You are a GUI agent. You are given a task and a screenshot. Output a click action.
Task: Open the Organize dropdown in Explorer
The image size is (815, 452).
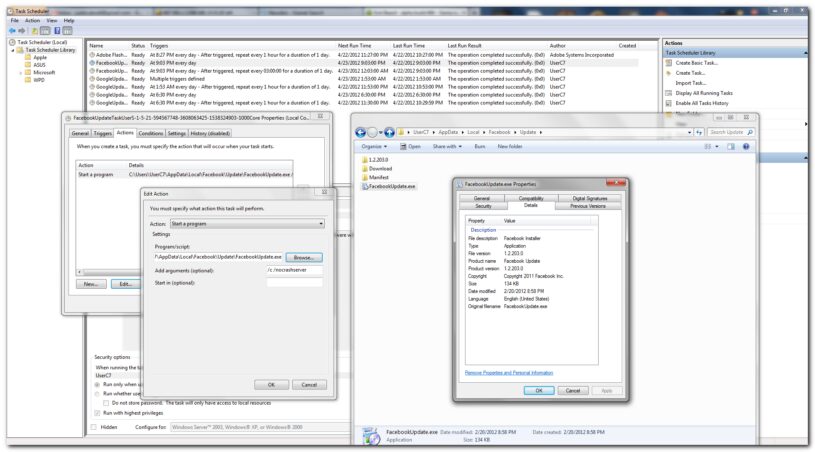coord(374,147)
